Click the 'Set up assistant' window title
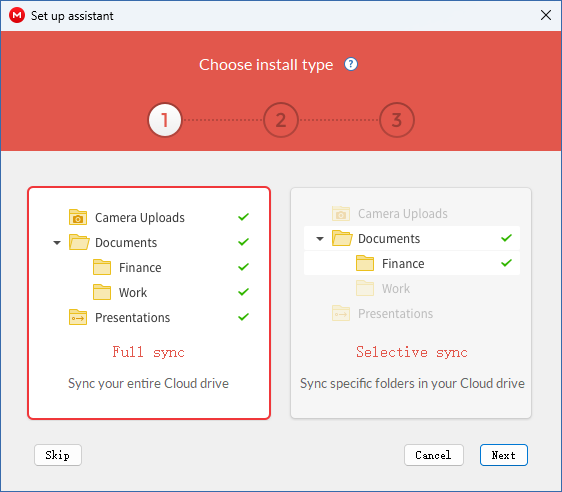This screenshot has width=562, height=492. click(72, 16)
